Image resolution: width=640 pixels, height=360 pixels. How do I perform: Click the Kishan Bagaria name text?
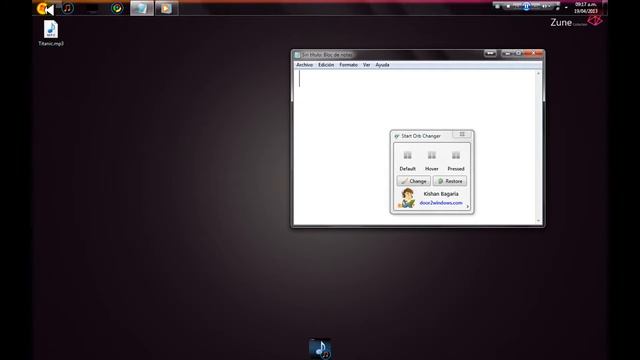[x=441, y=194]
